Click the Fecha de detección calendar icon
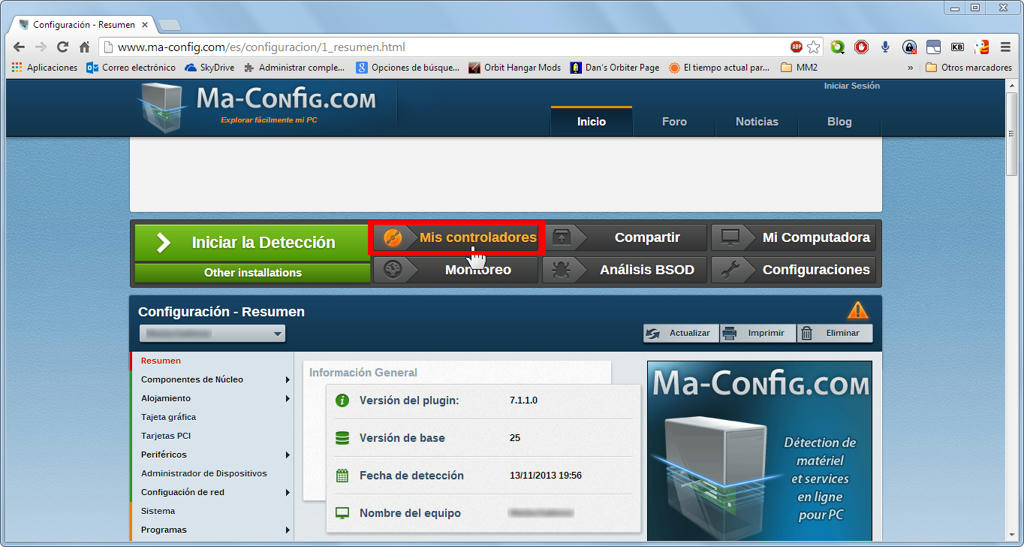 [342, 475]
